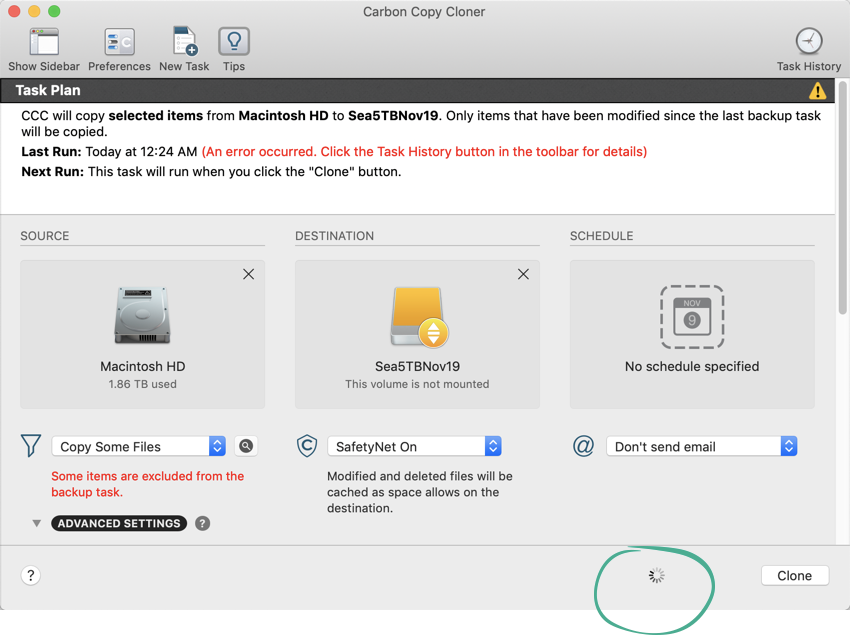Viewport: 850px width, 635px height.
Task: Click the Task Plan header bar
Action: [x=417, y=91]
